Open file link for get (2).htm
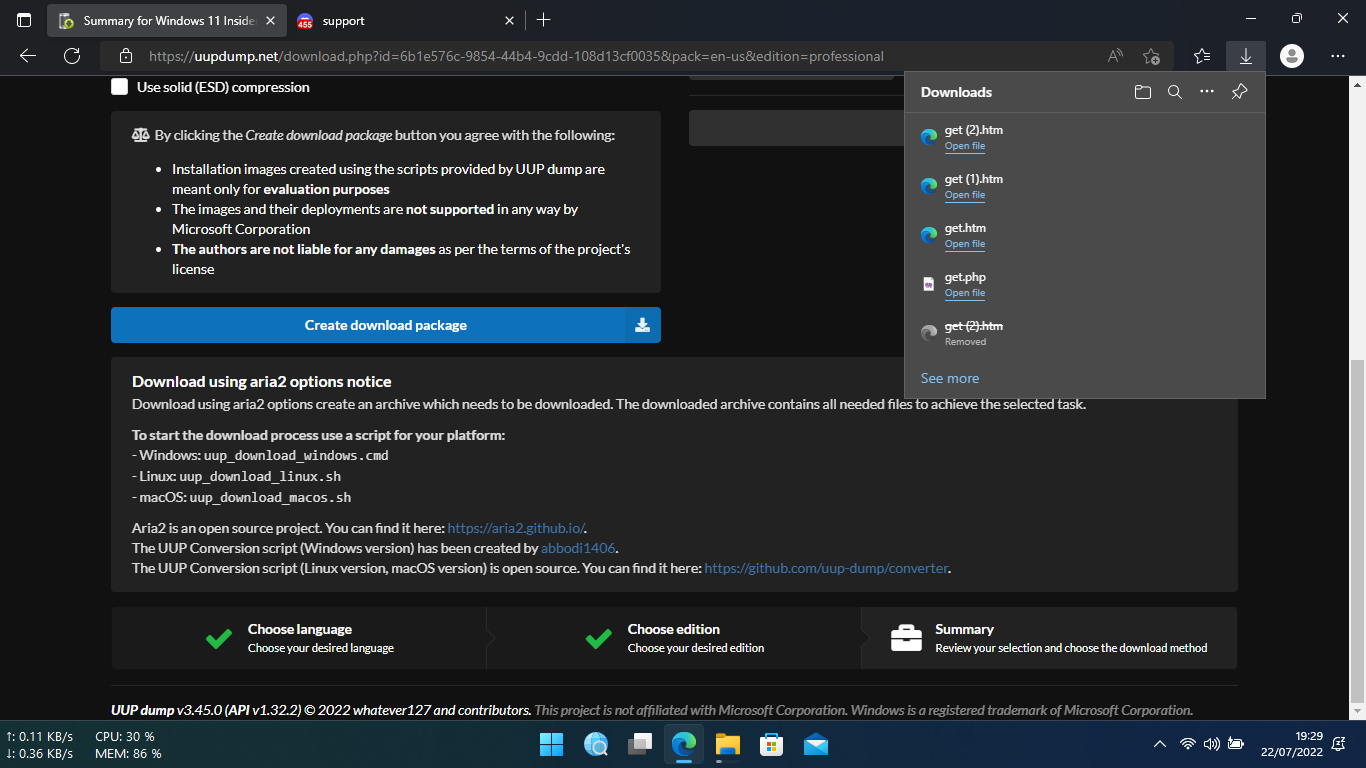Screen dimensions: 1366x768 tap(965, 146)
